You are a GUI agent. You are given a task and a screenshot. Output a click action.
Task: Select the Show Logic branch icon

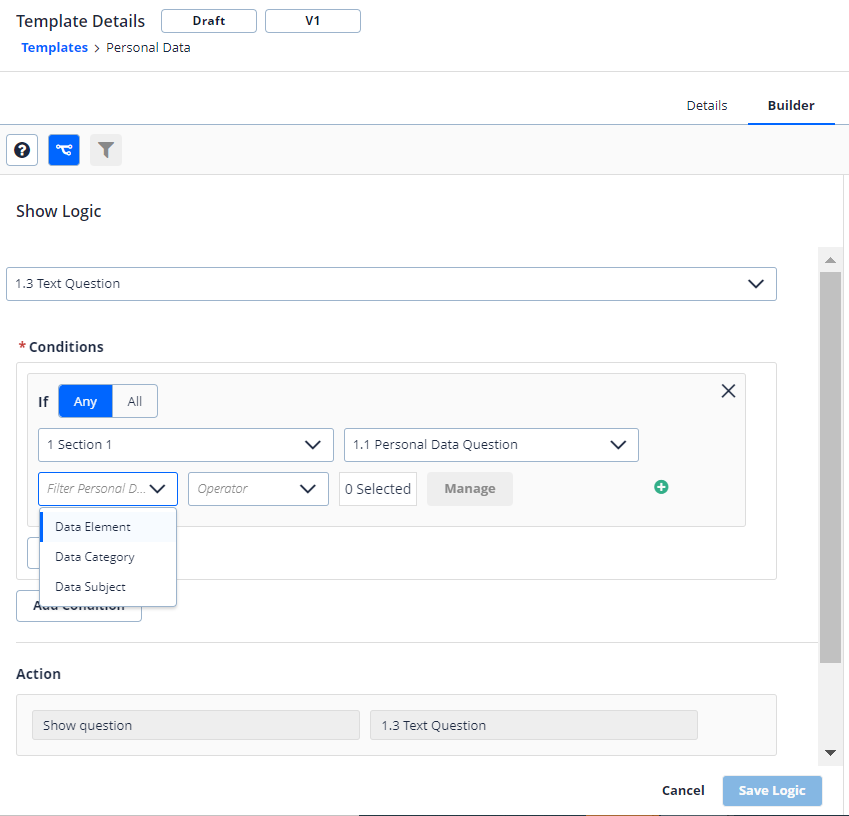63,149
